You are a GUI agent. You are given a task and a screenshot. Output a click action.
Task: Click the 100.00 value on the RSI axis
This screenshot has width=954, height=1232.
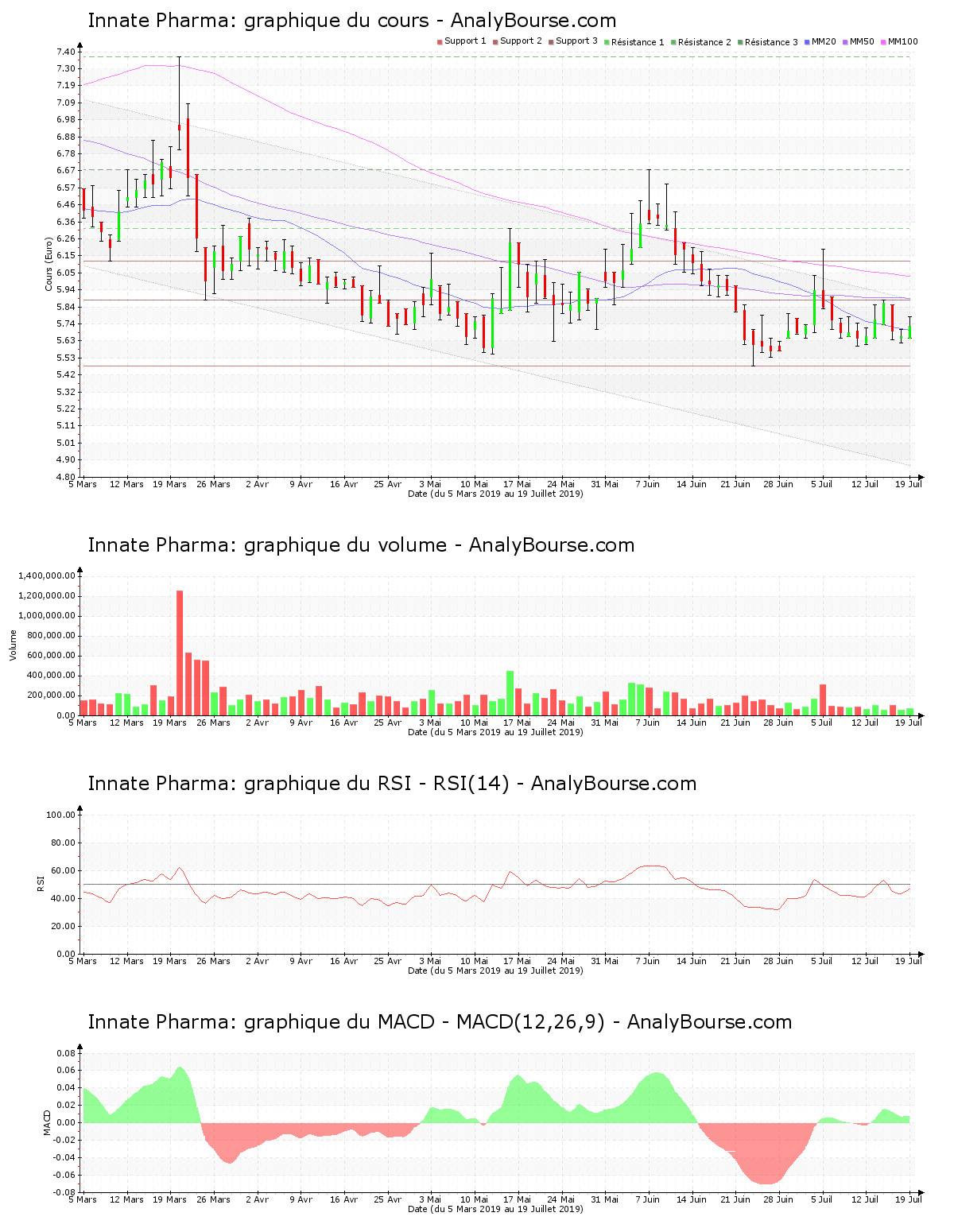tap(61, 815)
